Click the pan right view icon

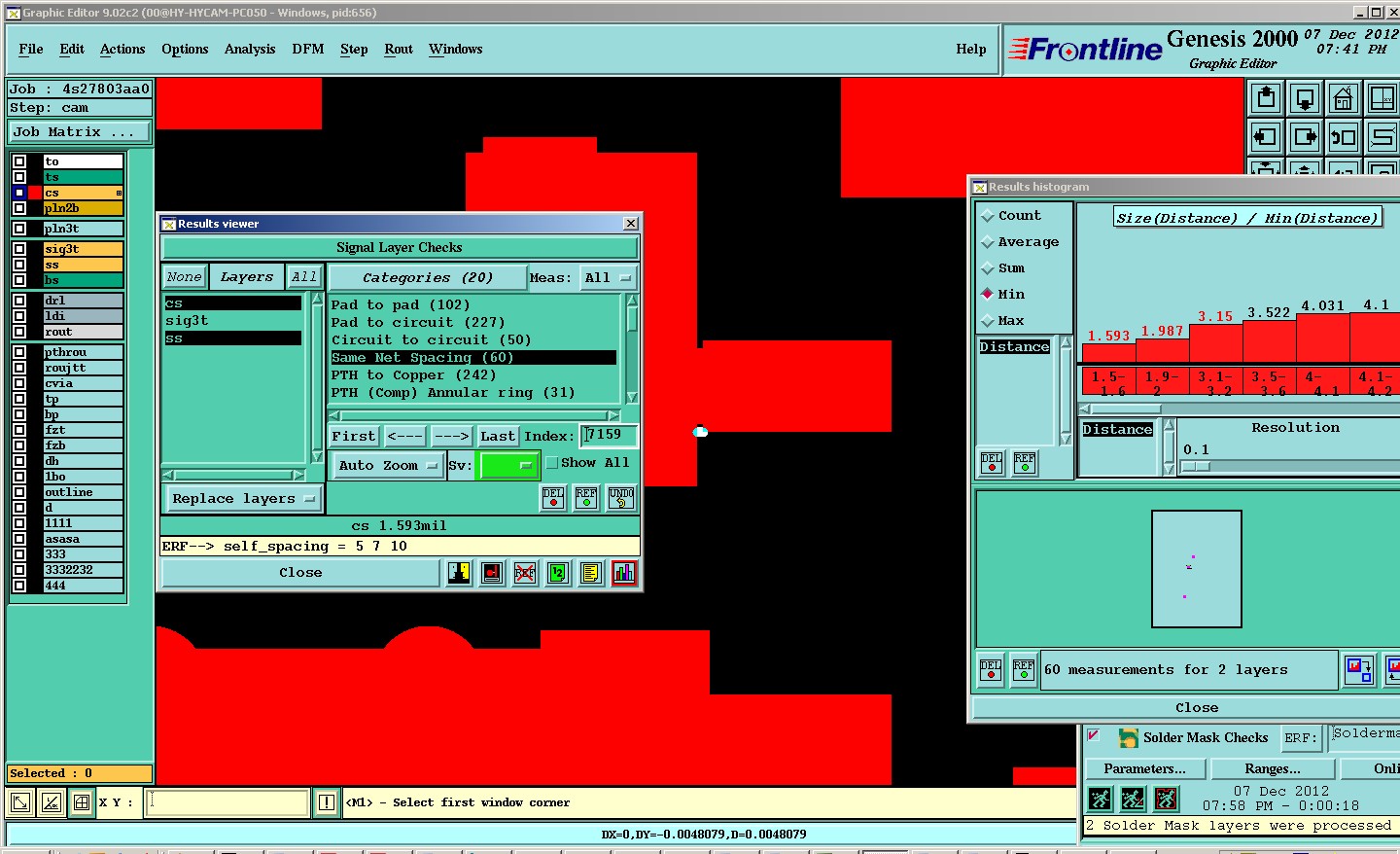click(x=1305, y=137)
